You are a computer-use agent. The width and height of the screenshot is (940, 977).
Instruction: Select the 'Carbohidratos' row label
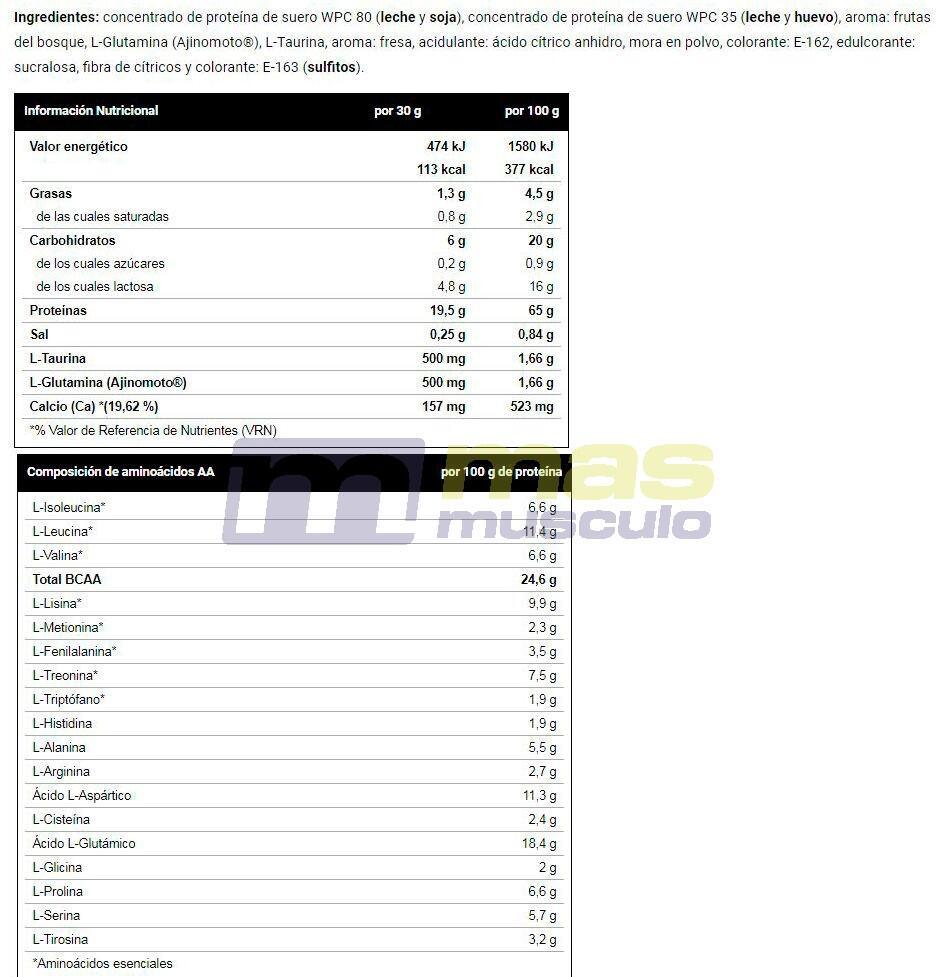72,241
